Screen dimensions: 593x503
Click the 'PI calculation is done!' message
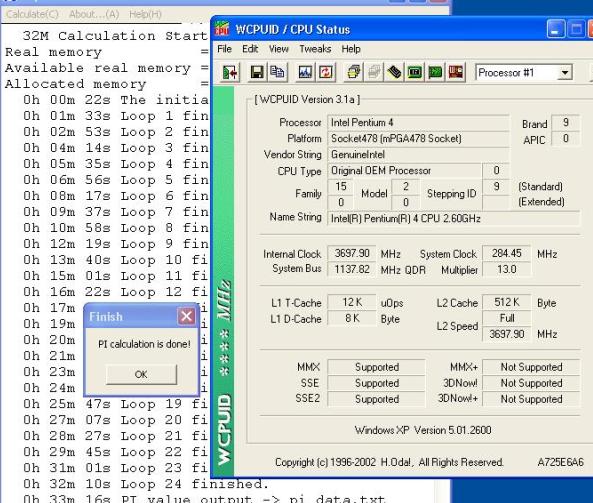coord(144,344)
